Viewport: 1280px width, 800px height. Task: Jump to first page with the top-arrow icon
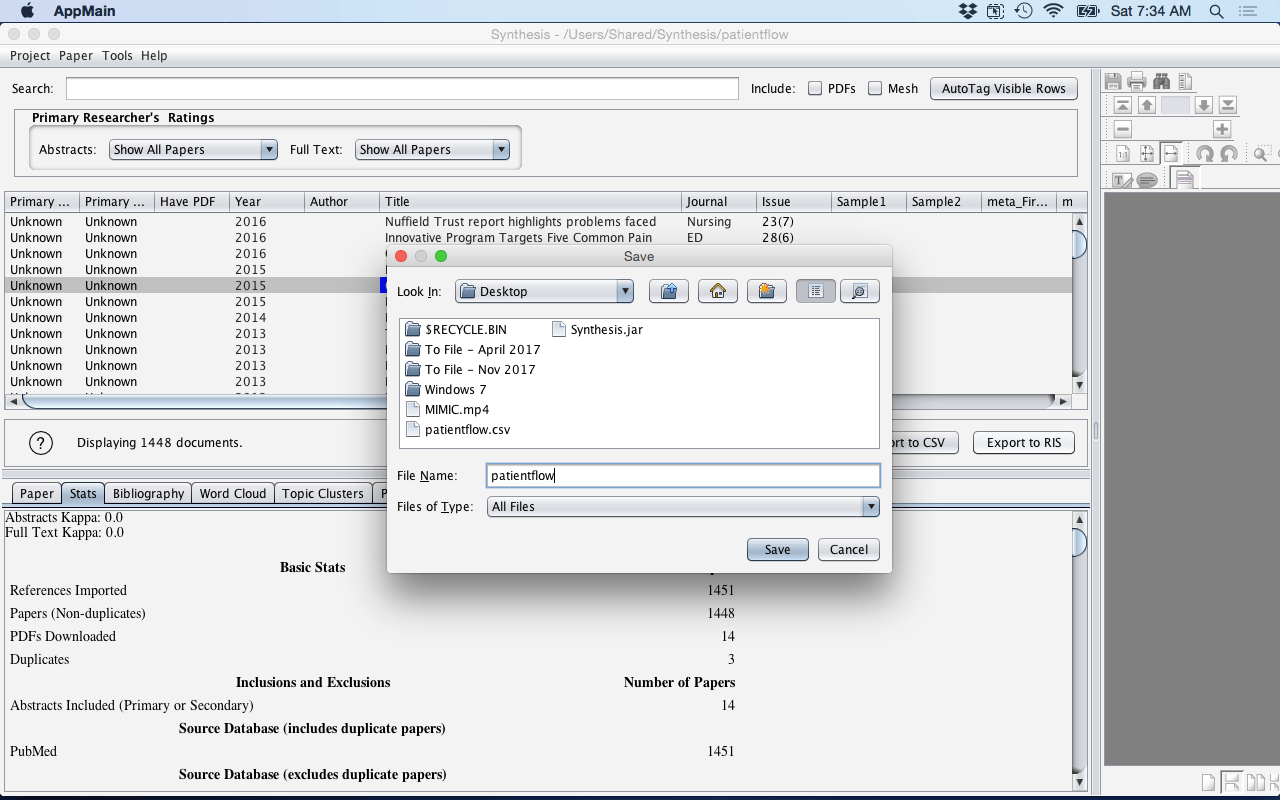click(x=1123, y=105)
